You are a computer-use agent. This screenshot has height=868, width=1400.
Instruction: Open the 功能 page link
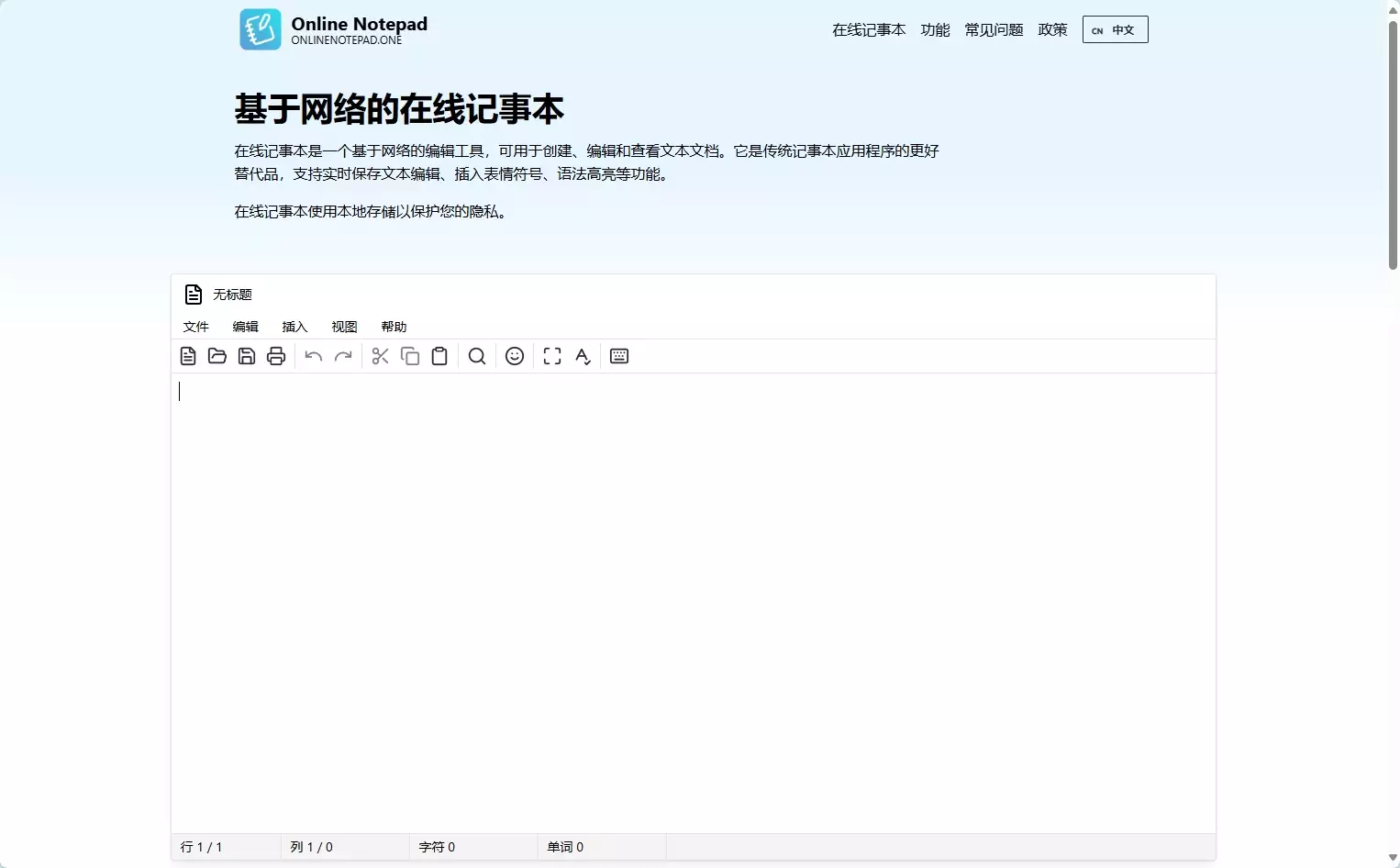point(935,30)
